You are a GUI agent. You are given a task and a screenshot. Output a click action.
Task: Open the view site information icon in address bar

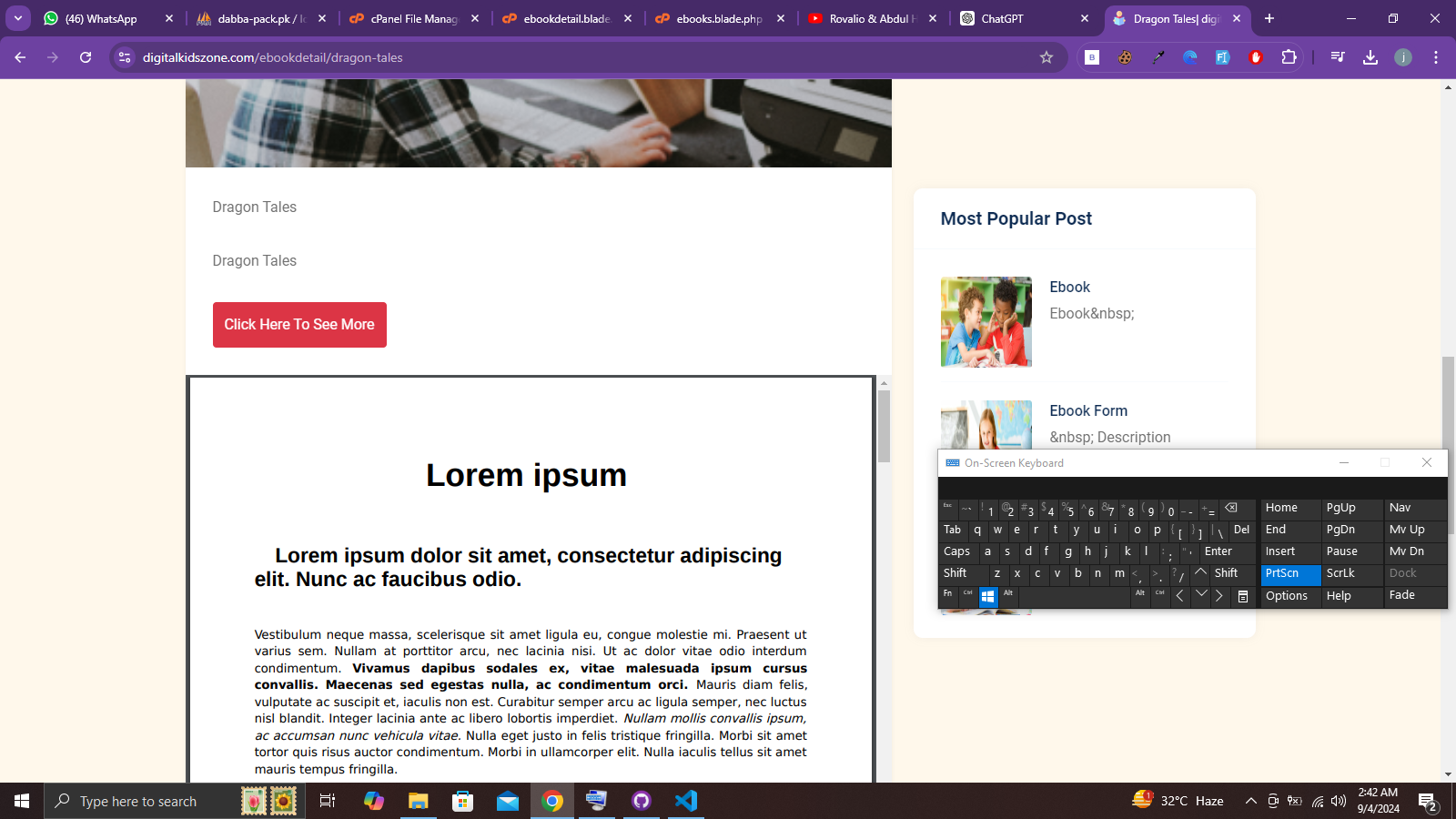pyautogui.click(x=125, y=57)
